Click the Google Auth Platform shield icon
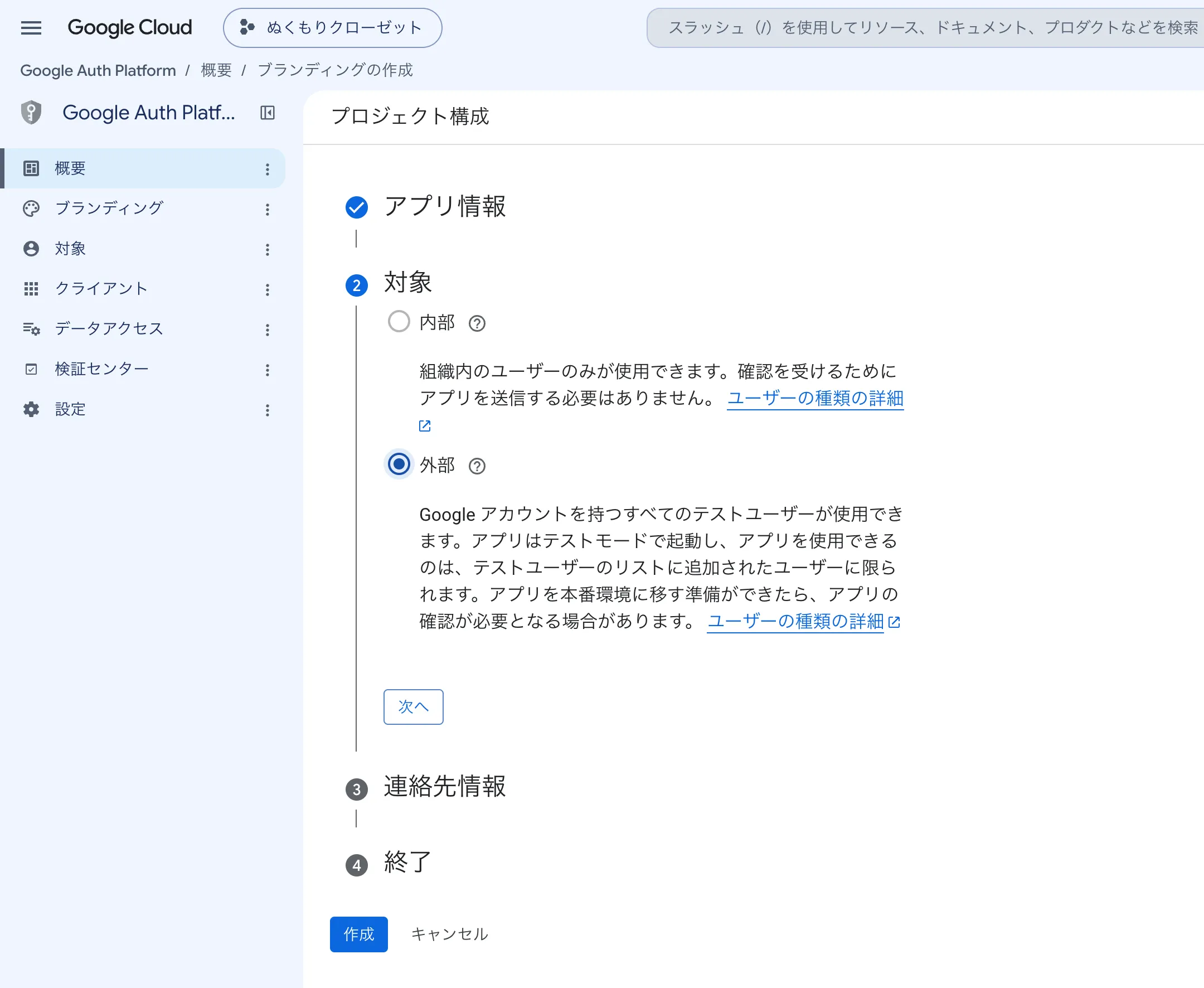The image size is (1204, 988). pyautogui.click(x=31, y=112)
